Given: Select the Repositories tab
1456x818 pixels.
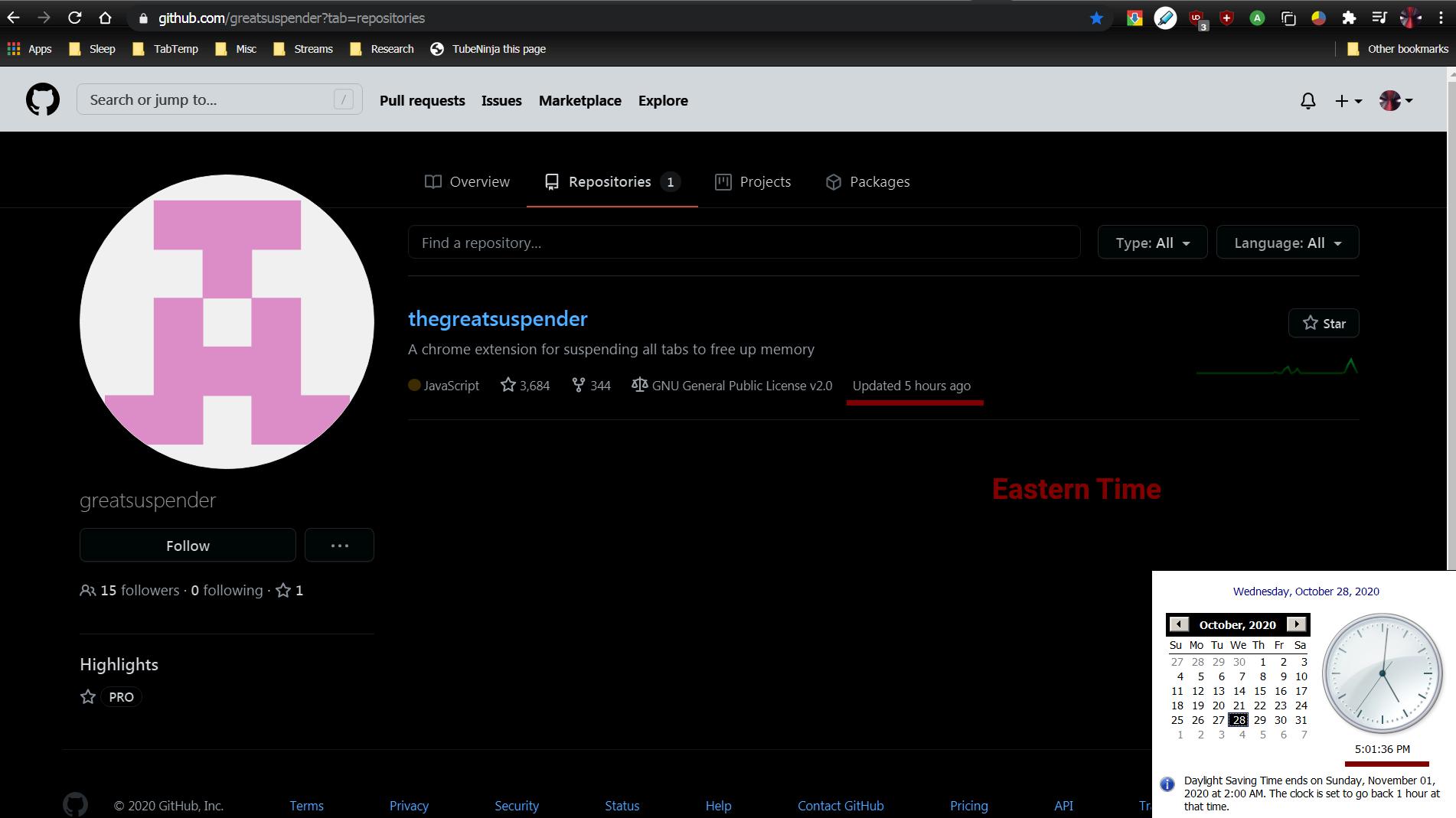Looking at the screenshot, I should pyautogui.click(x=612, y=181).
